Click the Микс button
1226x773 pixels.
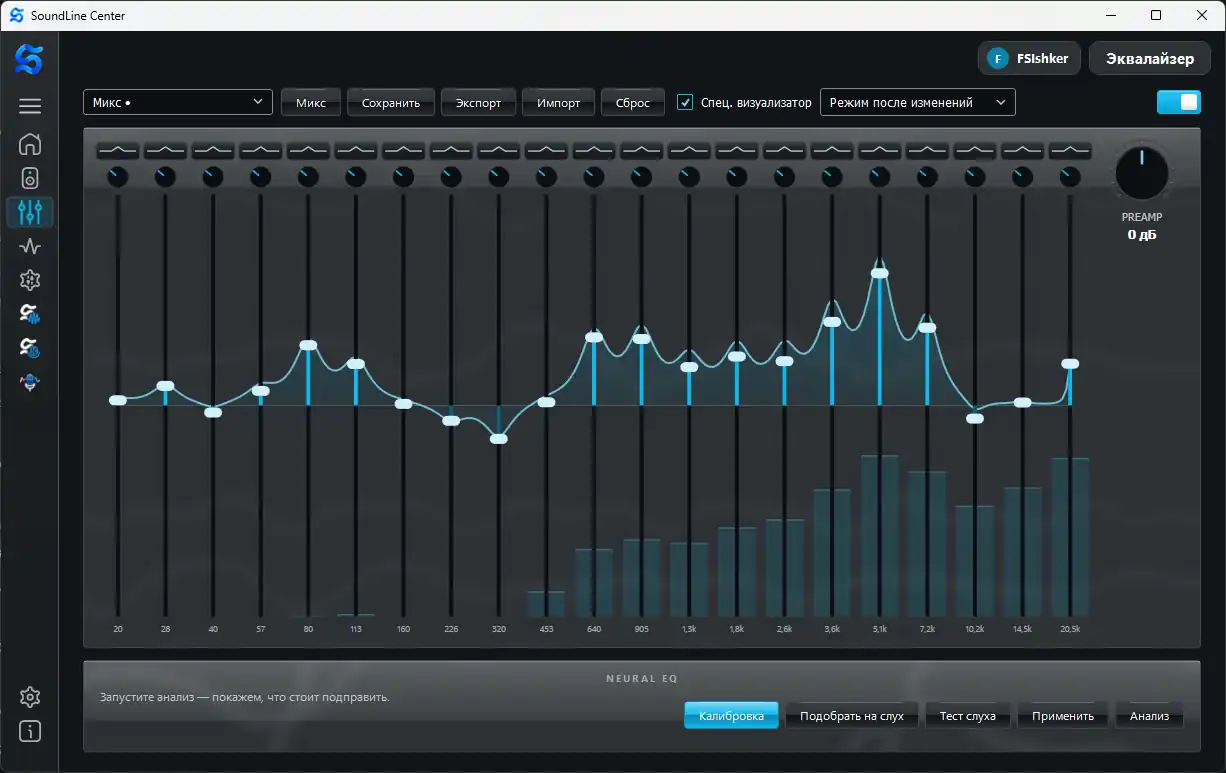point(311,103)
